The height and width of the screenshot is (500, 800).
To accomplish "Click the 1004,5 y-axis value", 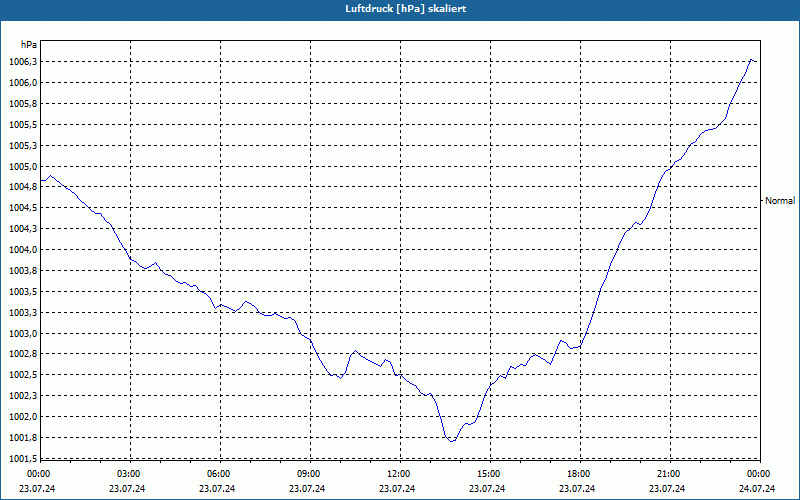I will [23, 208].
